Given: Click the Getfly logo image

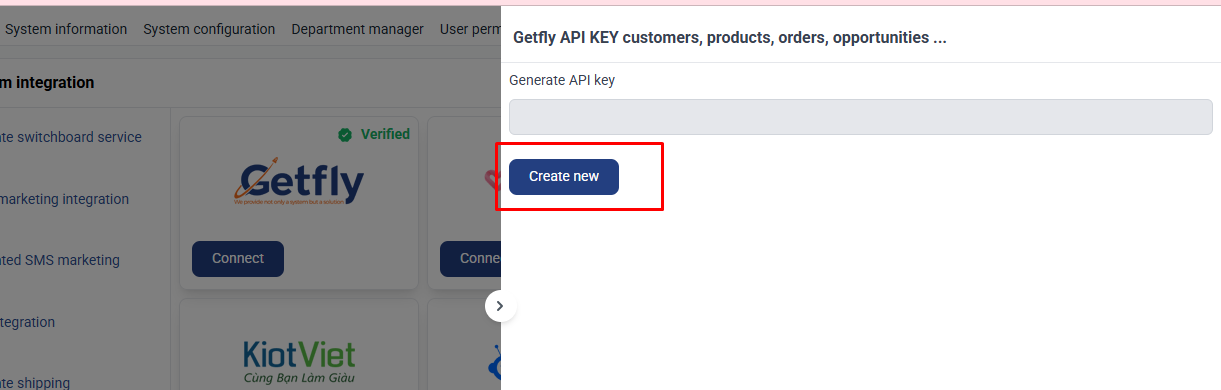Looking at the screenshot, I should [x=299, y=183].
